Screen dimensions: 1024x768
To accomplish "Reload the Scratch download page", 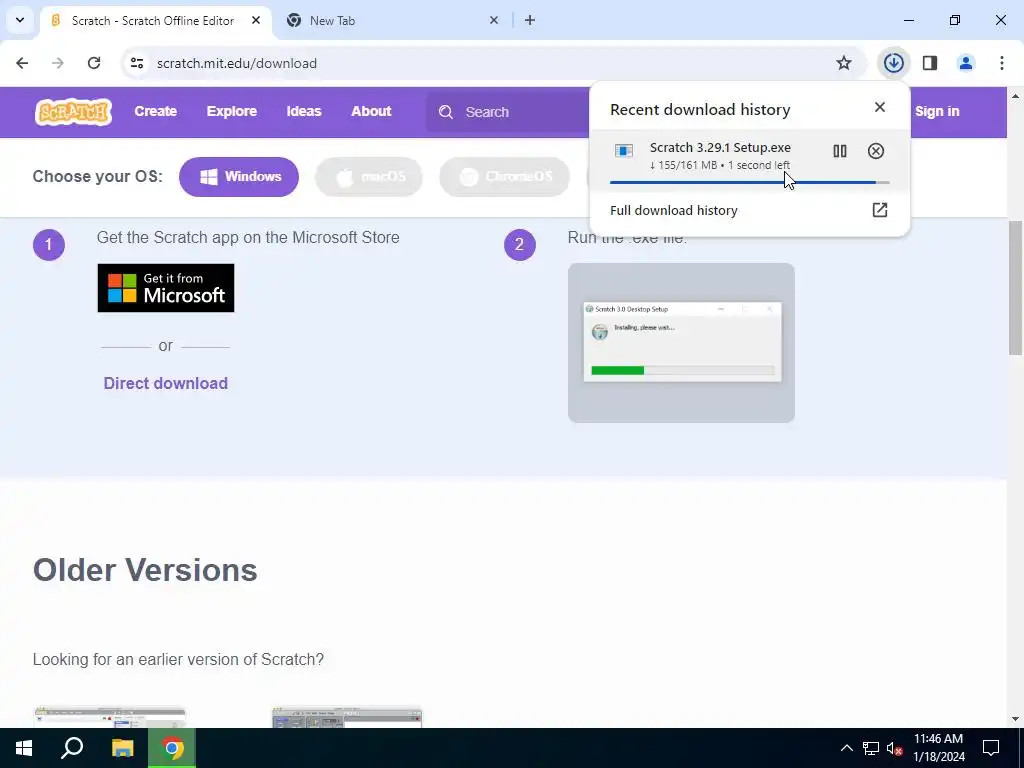I will point(94,63).
